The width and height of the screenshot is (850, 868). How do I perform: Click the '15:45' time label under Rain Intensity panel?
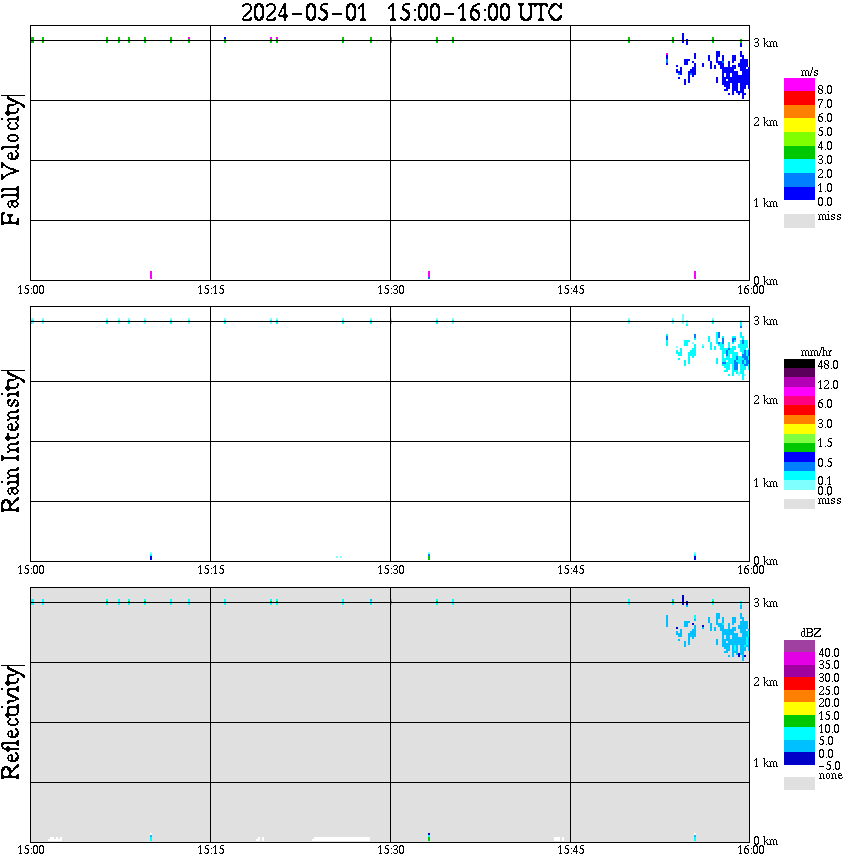click(571, 570)
